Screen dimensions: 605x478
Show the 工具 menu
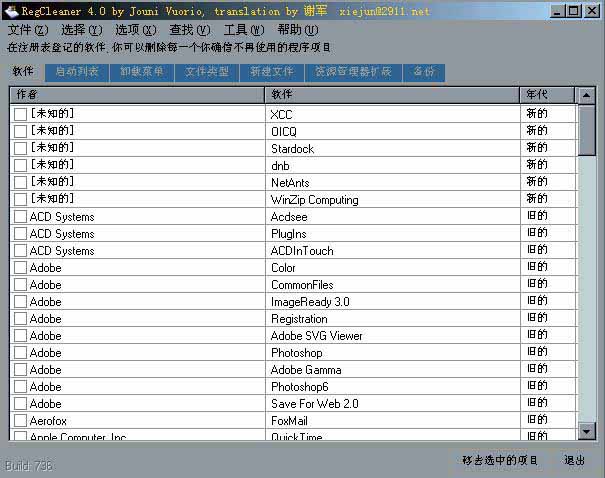(243, 30)
